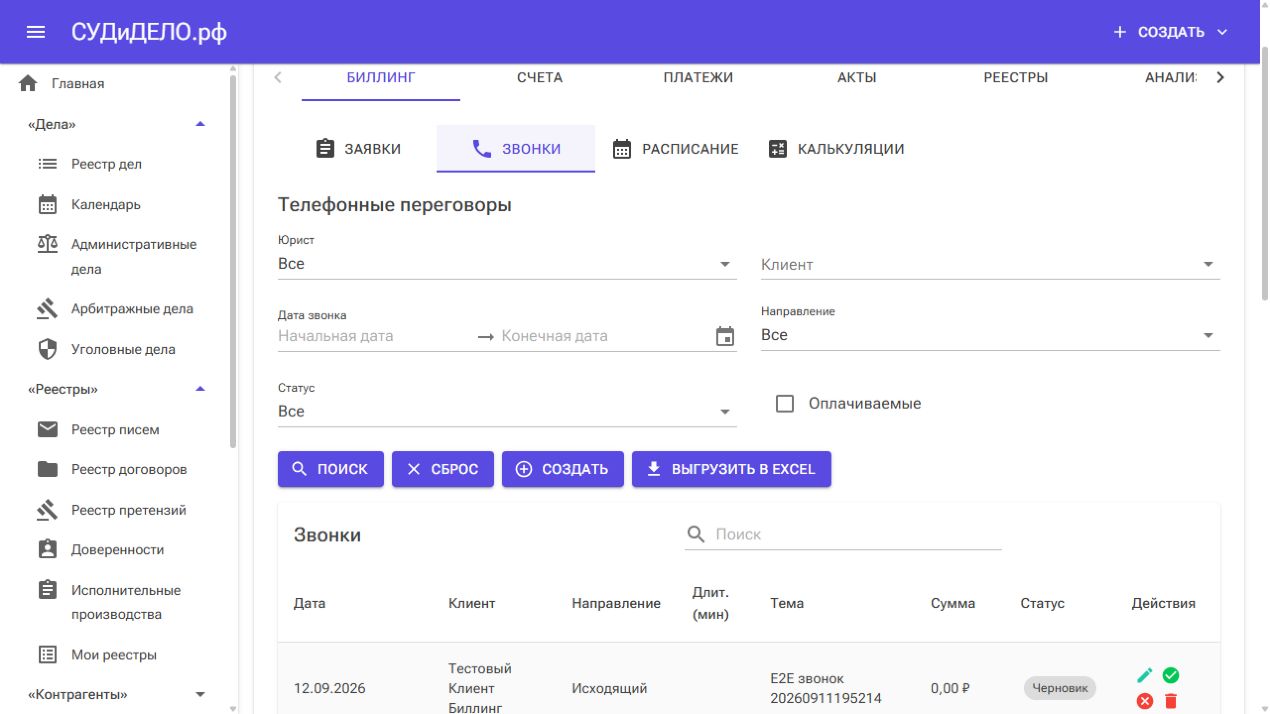The width and height of the screenshot is (1270, 714).
Task: Open the Юрист dropdown
Action: (507, 264)
